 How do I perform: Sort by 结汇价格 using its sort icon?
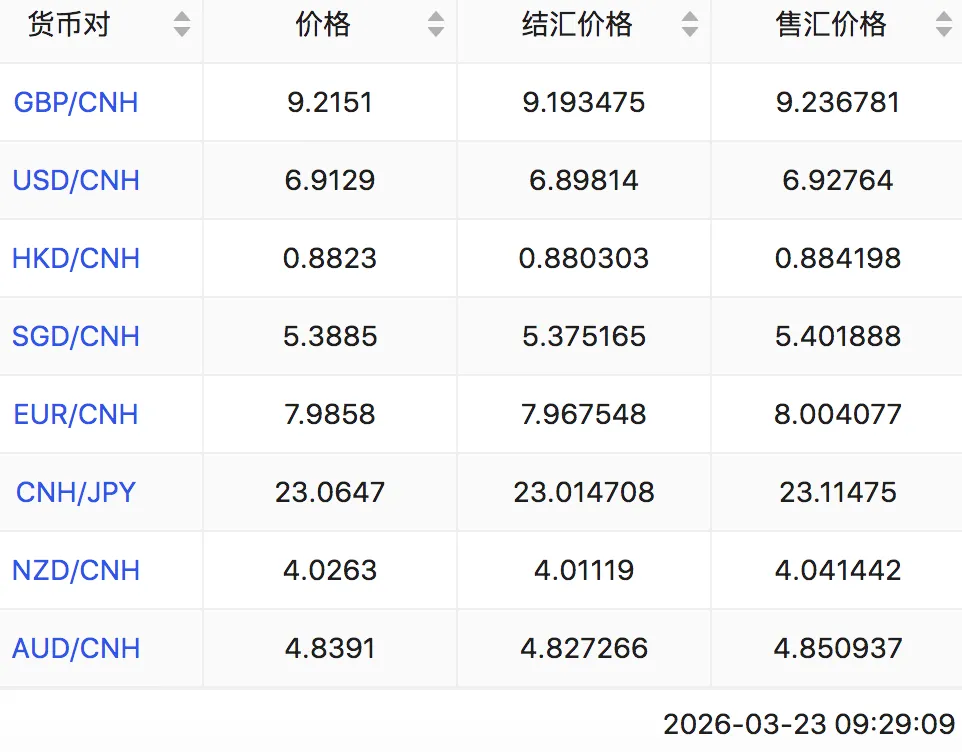coord(690,24)
